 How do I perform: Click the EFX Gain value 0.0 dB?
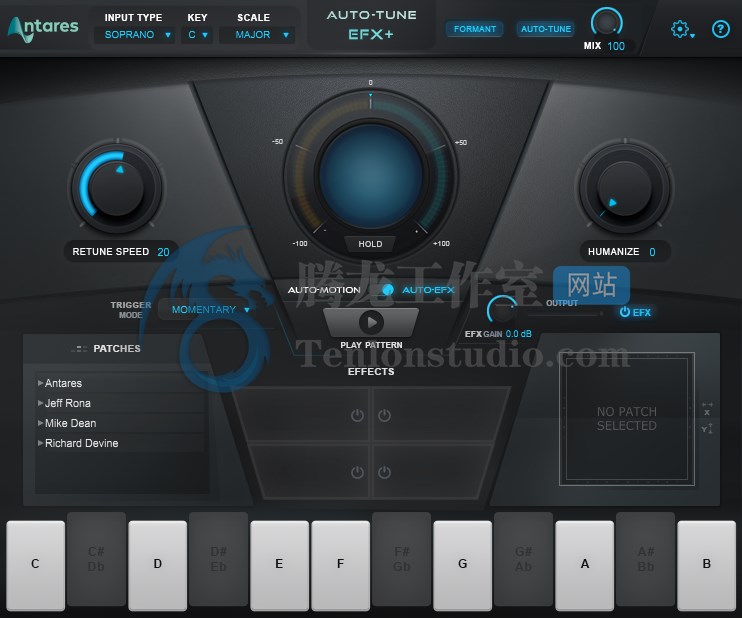point(518,334)
